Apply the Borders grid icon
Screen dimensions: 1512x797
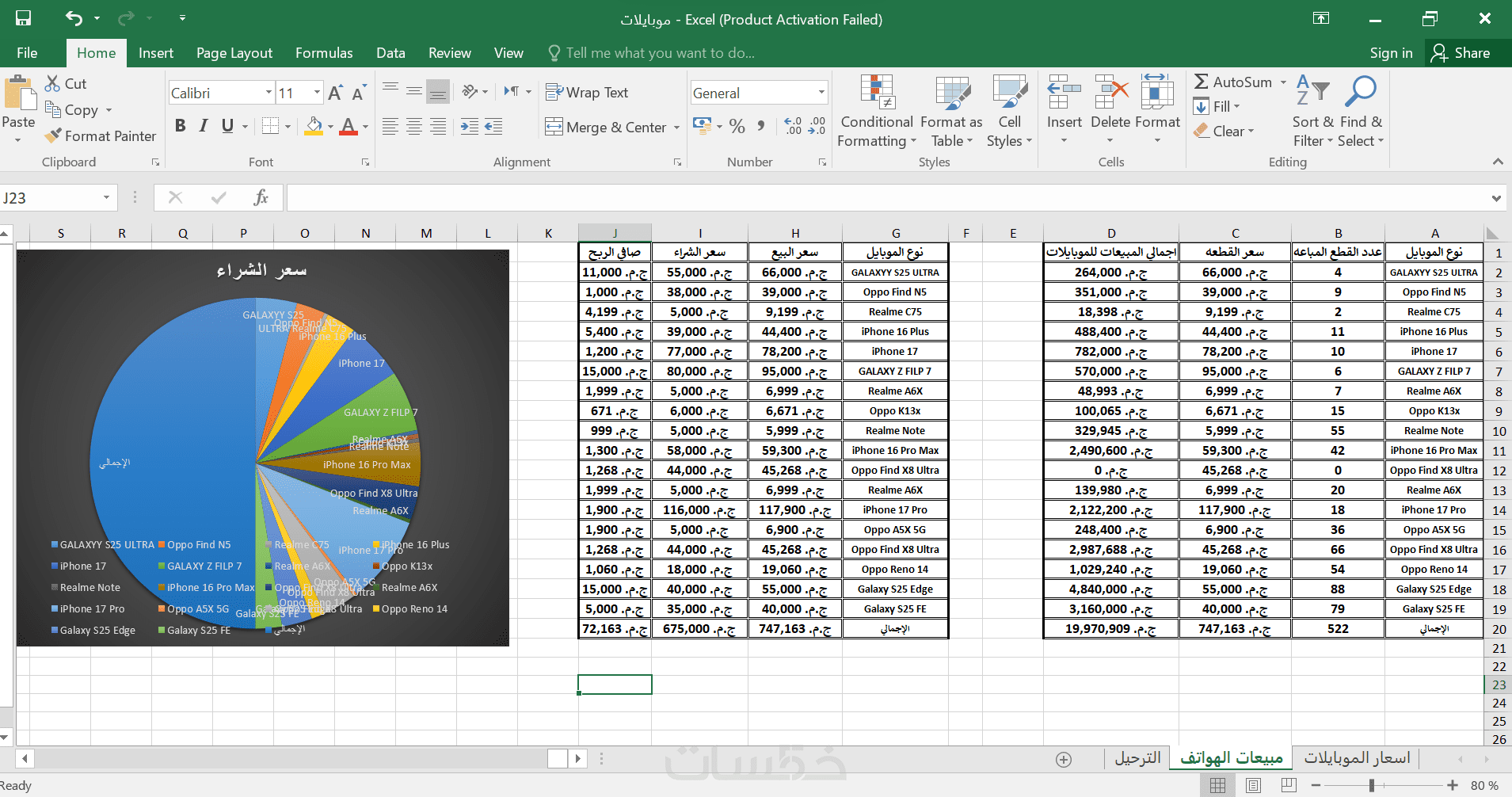(270, 126)
